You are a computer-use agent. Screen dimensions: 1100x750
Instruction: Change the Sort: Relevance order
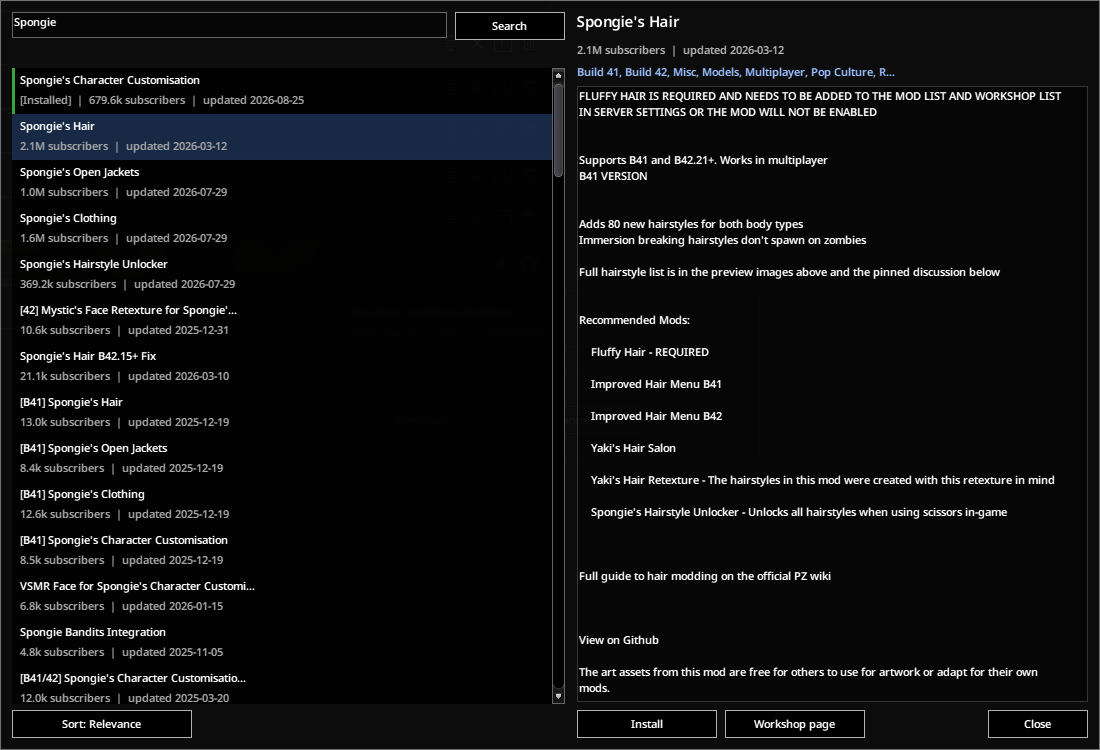click(102, 724)
